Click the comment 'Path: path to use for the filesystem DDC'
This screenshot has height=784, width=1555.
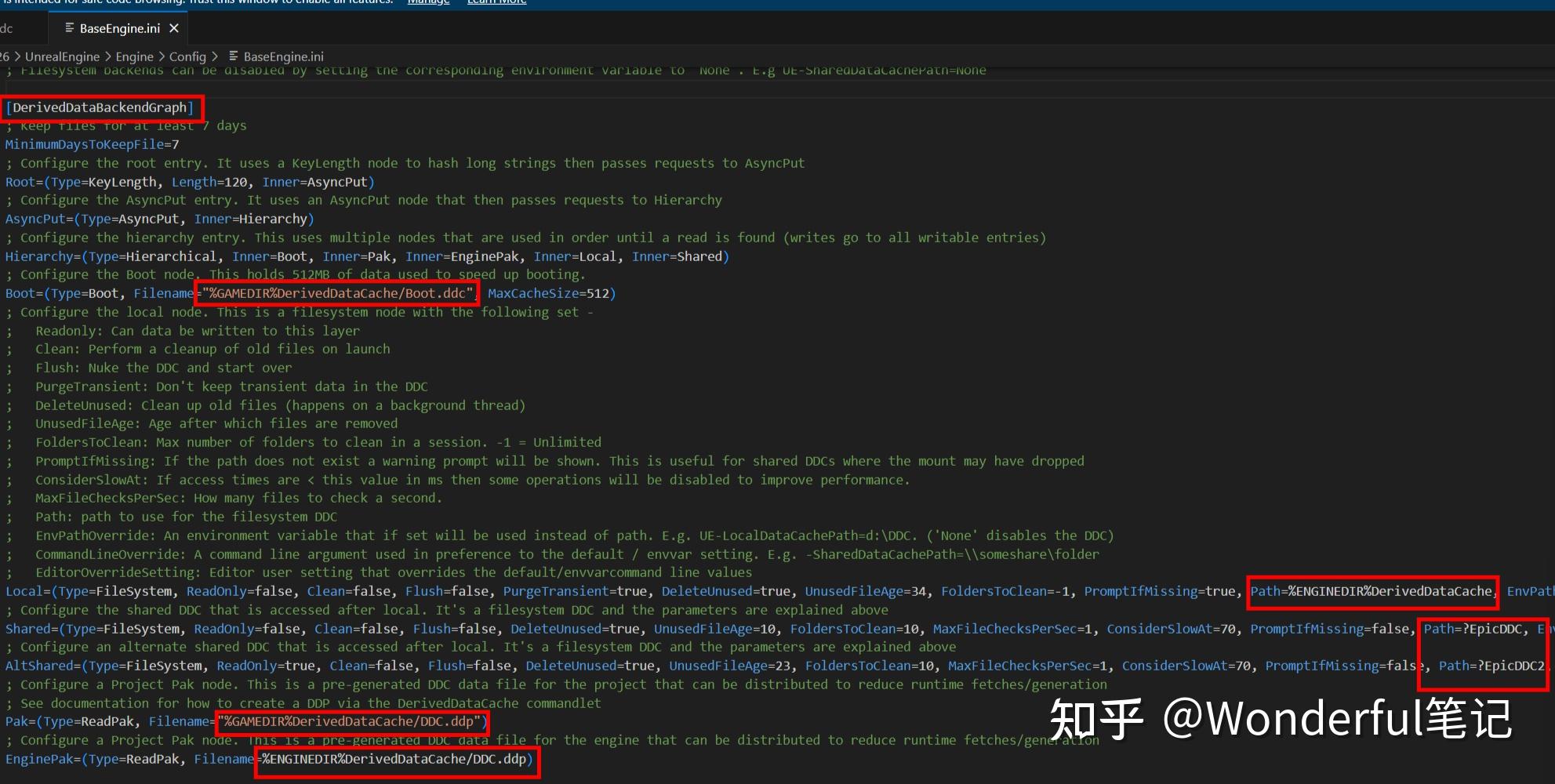(x=172, y=517)
